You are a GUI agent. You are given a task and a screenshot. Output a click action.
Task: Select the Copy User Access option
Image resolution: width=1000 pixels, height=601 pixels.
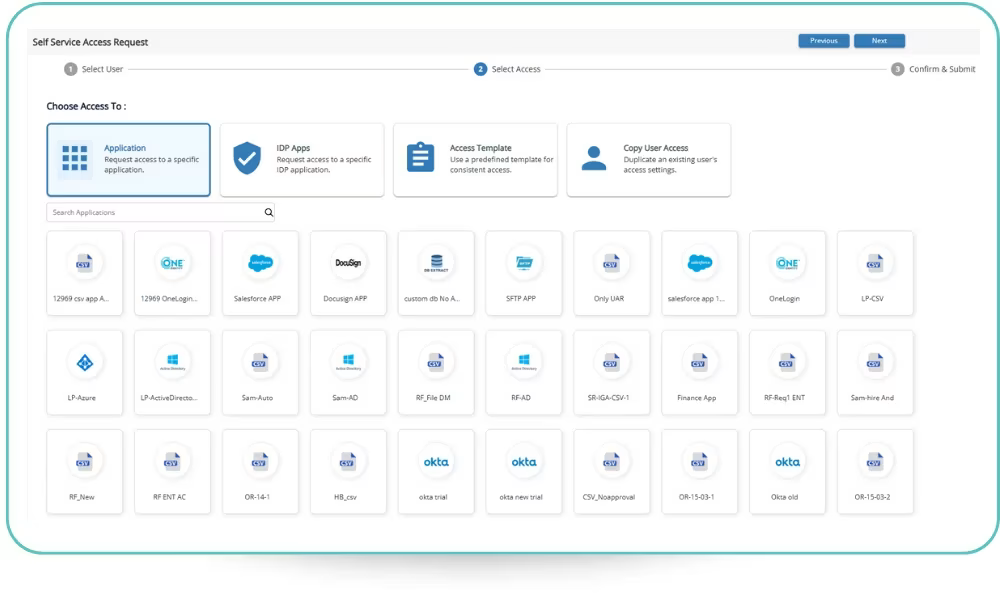click(x=648, y=160)
